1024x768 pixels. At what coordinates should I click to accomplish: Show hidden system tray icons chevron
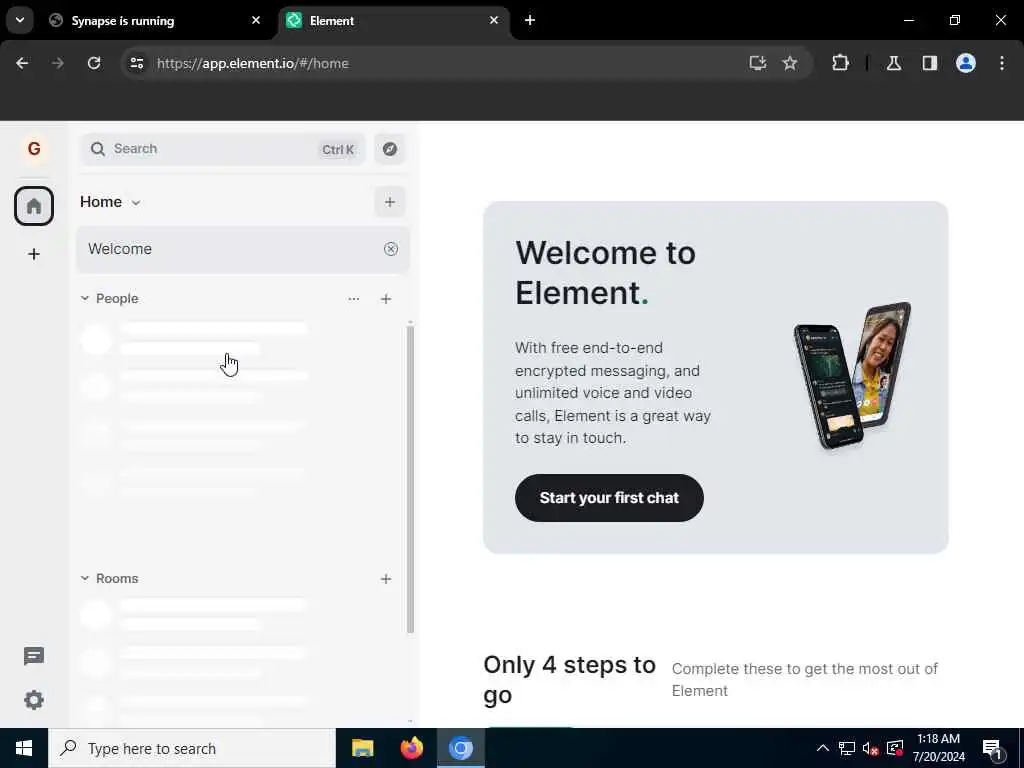point(823,748)
